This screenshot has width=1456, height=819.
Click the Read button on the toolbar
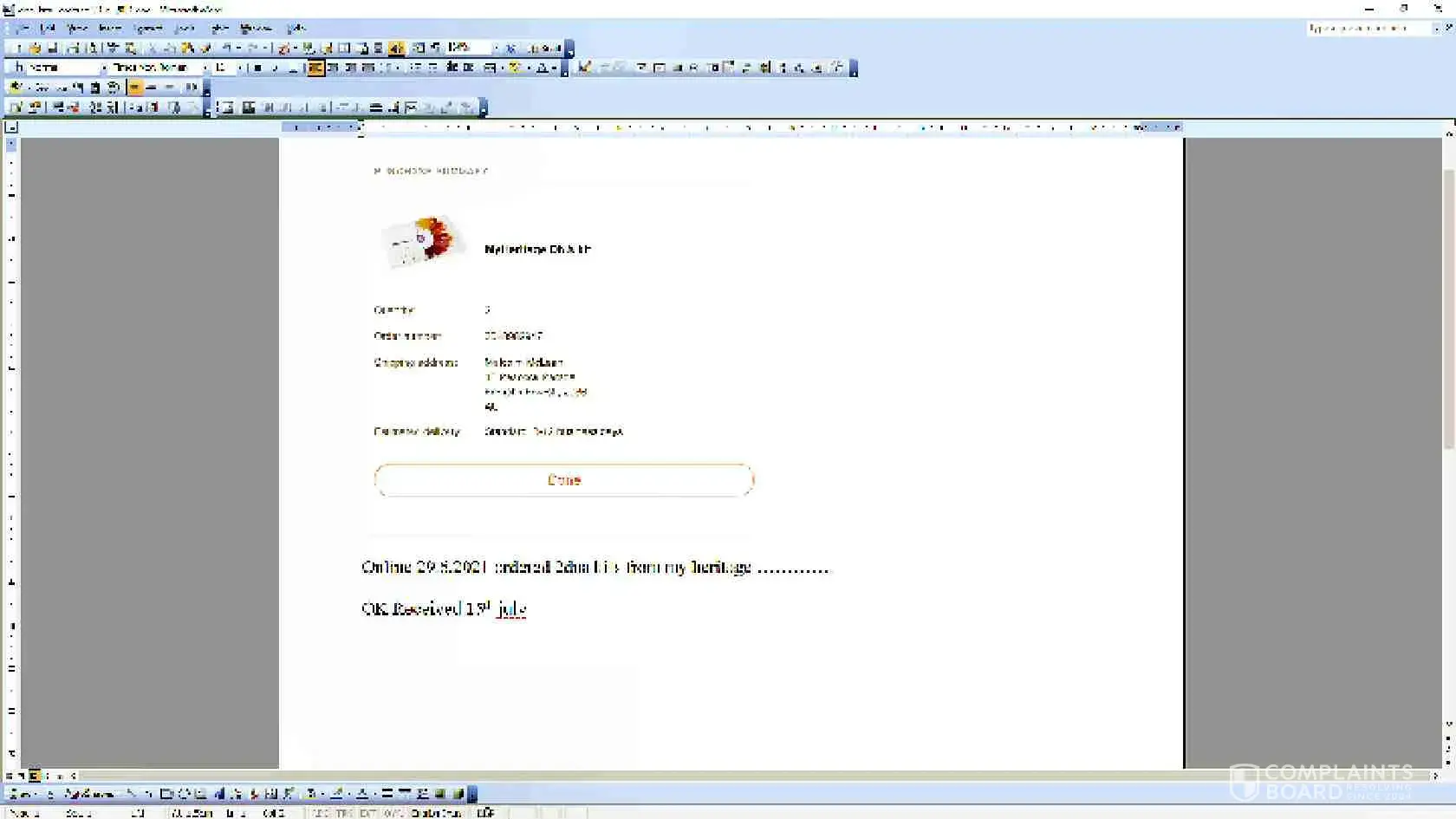pyautogui.click(x=544, y=48)
